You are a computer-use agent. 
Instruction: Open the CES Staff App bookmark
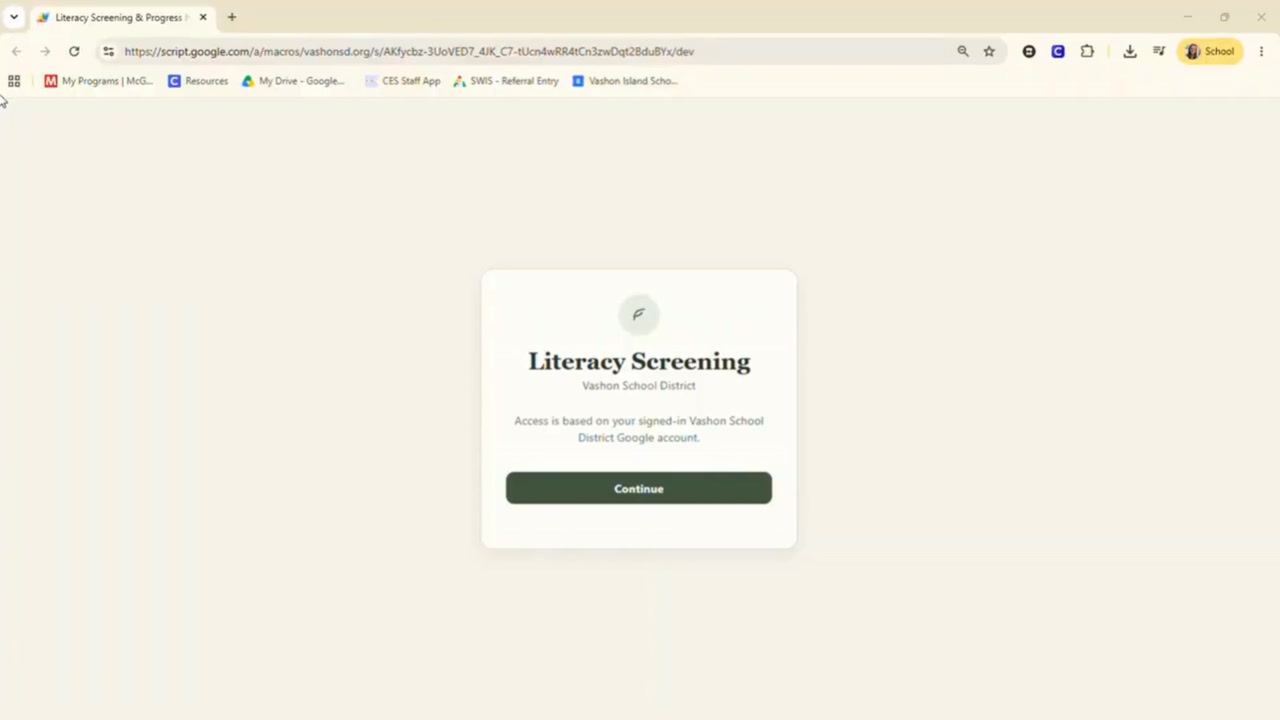pos(402,81)
